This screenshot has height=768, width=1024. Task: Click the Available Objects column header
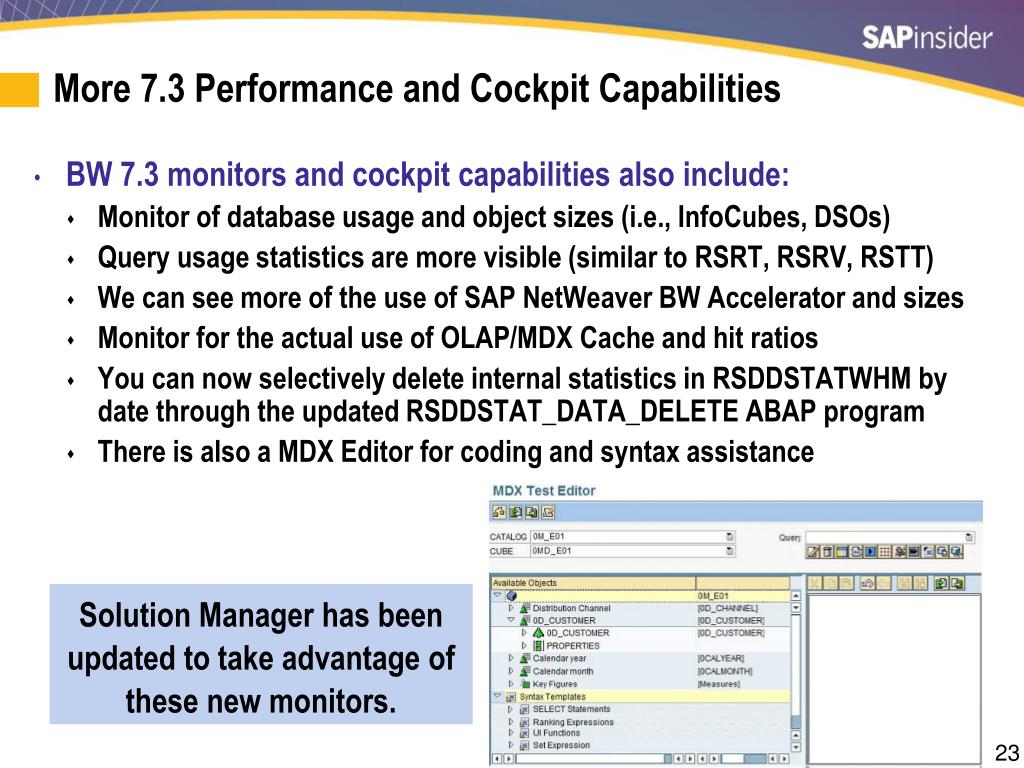[x=594, y=583]
